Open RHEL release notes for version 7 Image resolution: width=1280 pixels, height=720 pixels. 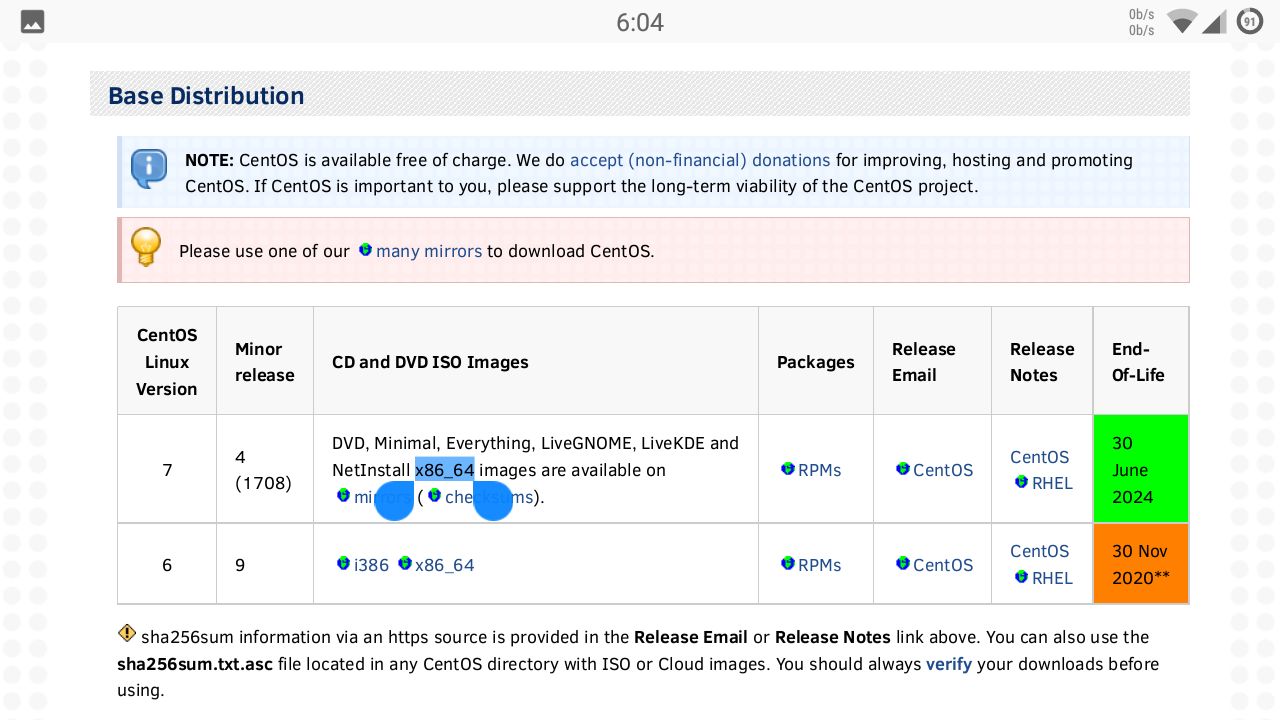tap(1052, 483)
